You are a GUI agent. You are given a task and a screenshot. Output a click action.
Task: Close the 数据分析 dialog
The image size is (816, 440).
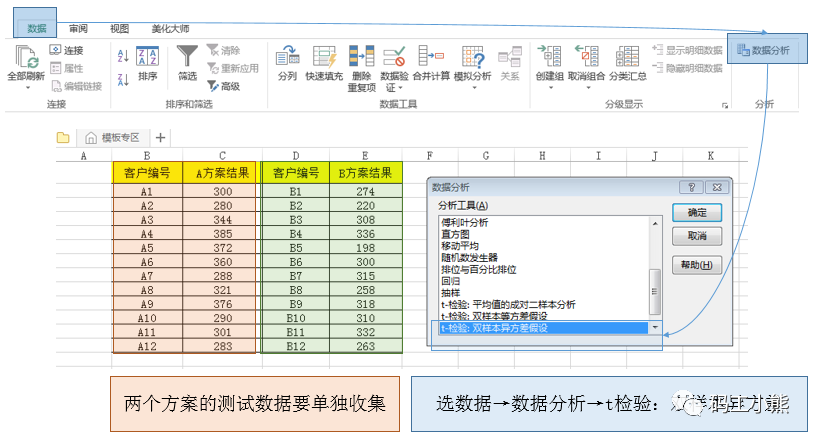click(x=717, y=187)
